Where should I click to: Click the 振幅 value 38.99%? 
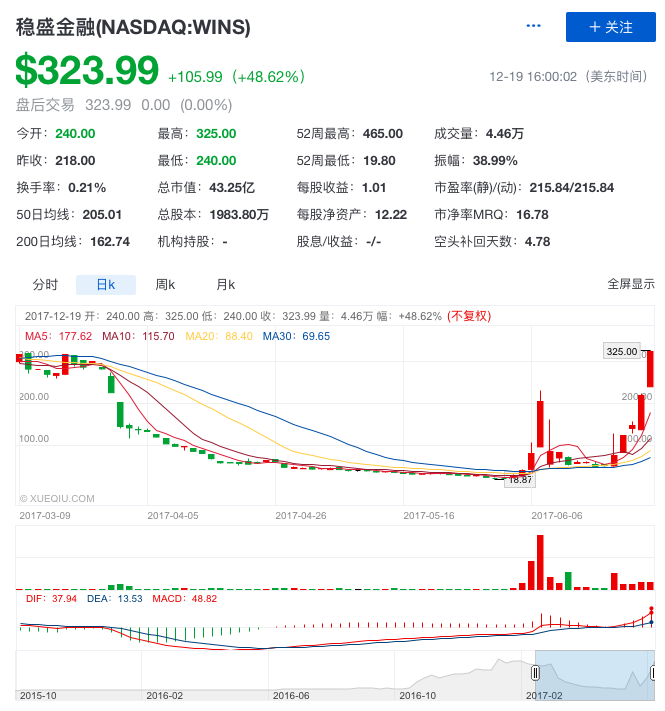(495, 161)
